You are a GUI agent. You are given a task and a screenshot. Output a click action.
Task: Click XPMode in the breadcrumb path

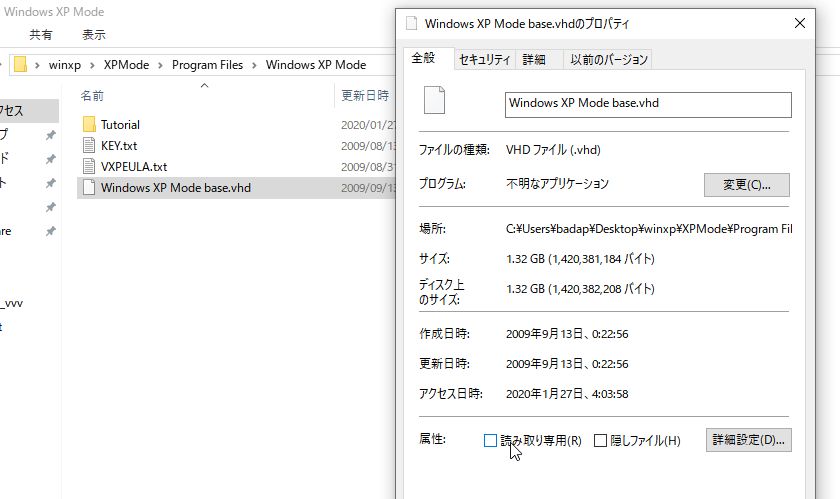126,65
